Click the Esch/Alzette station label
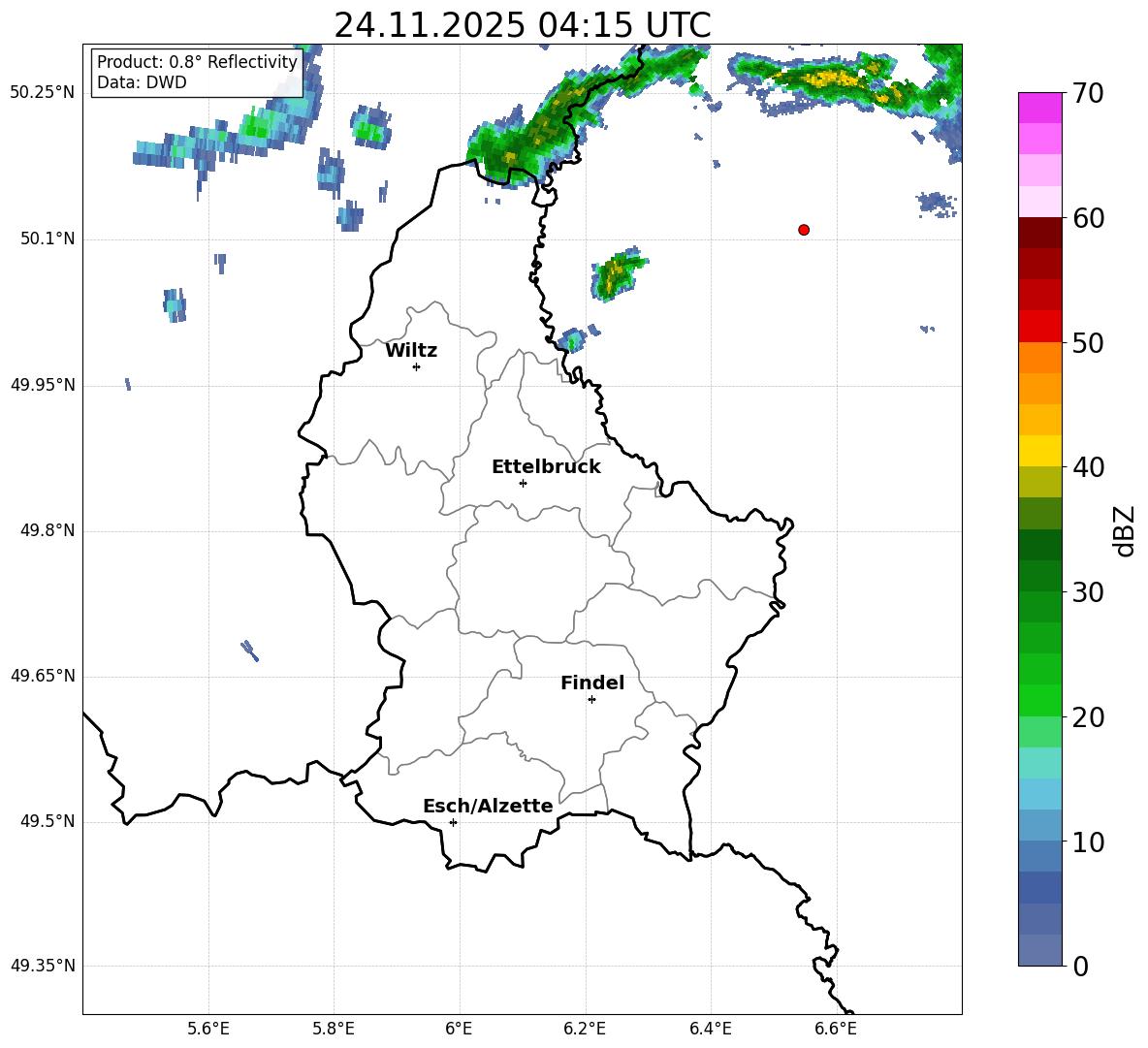The height and width of the screenshot is (1048, 1148). (488, 807)
